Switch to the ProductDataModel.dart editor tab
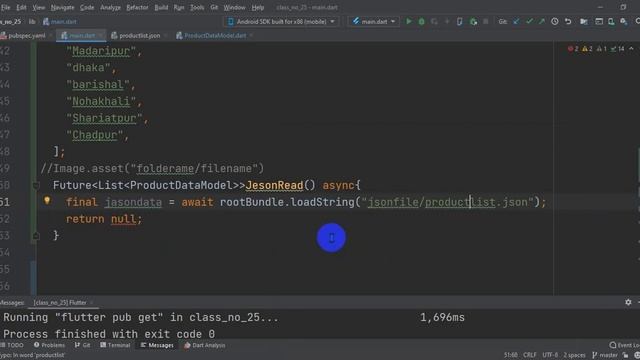The width and height of the screenshot is (640, 360). pyautogui.click(x=214, y=36)
